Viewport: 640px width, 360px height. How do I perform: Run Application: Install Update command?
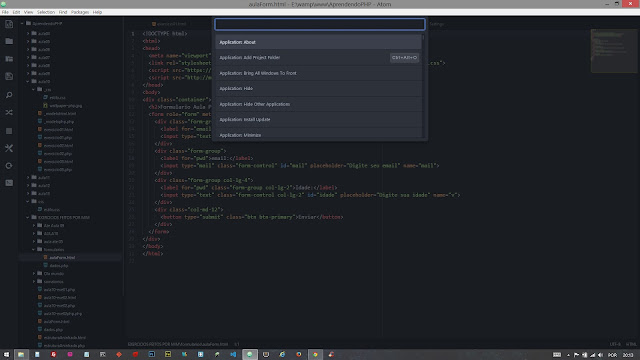[x=318, y=120]
